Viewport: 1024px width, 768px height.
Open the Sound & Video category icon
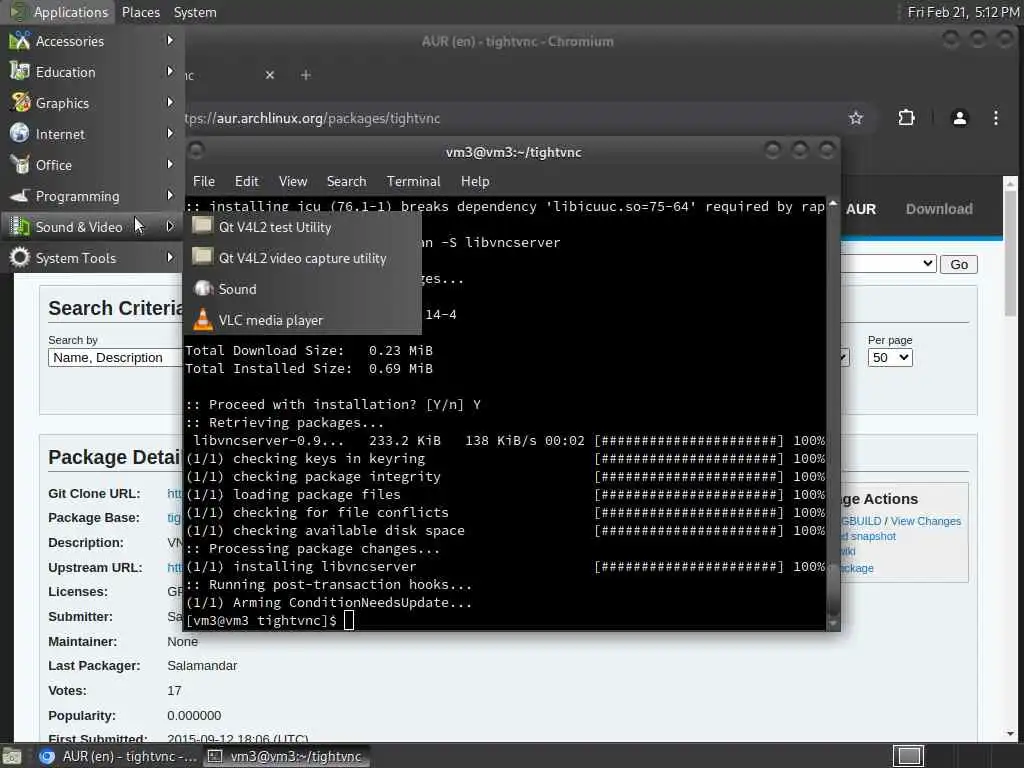[x=20, y=227]
